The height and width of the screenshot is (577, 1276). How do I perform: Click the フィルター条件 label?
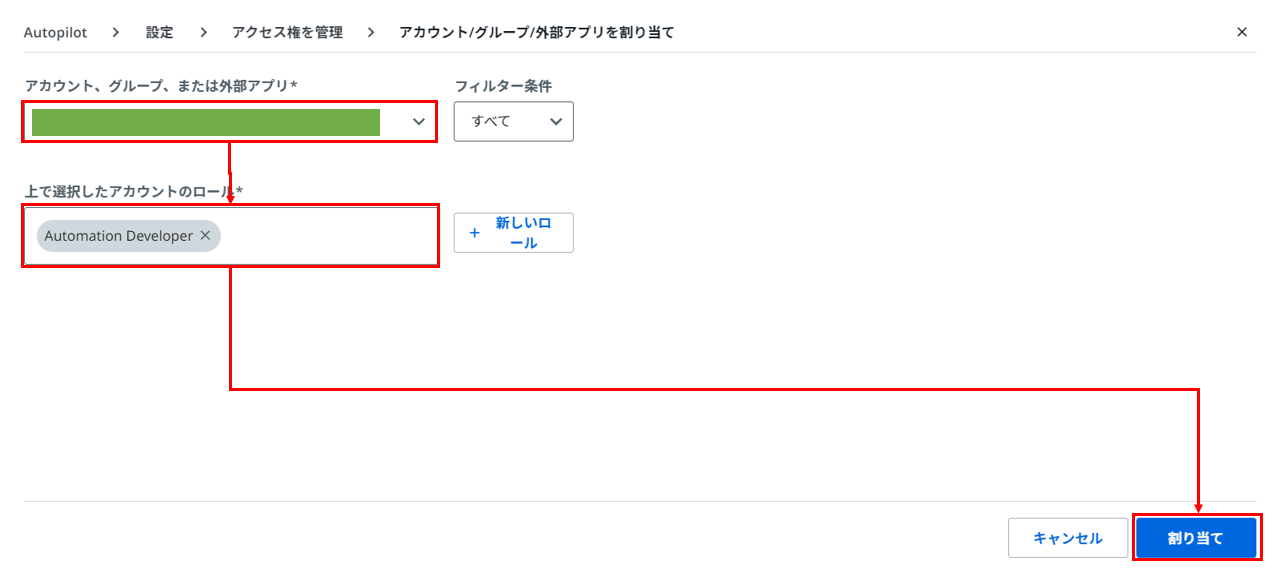coord(503,86)
